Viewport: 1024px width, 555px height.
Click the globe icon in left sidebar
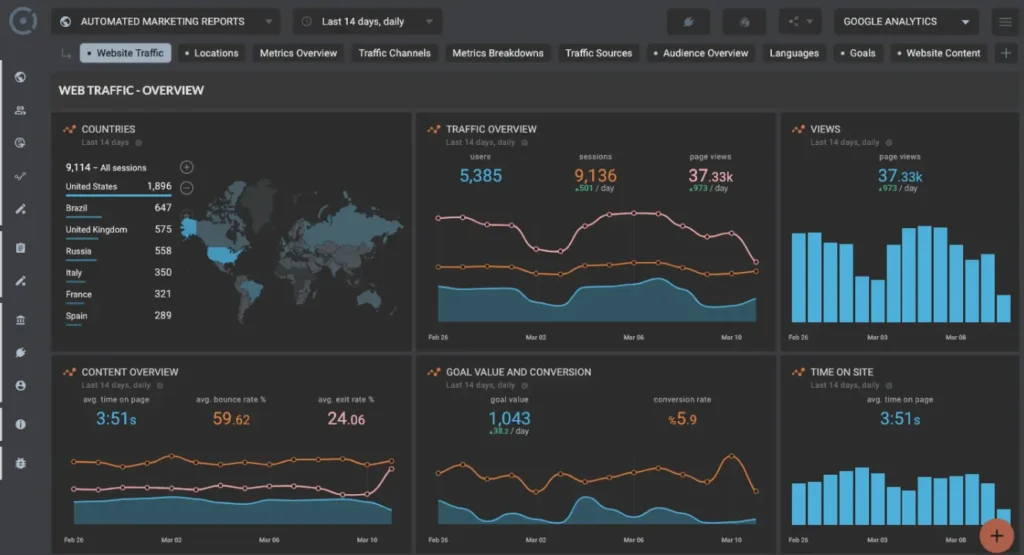pos(20,77)
